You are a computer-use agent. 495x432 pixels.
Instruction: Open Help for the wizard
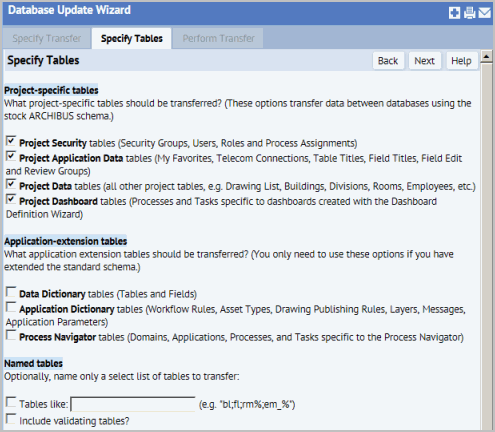point(461,61)
